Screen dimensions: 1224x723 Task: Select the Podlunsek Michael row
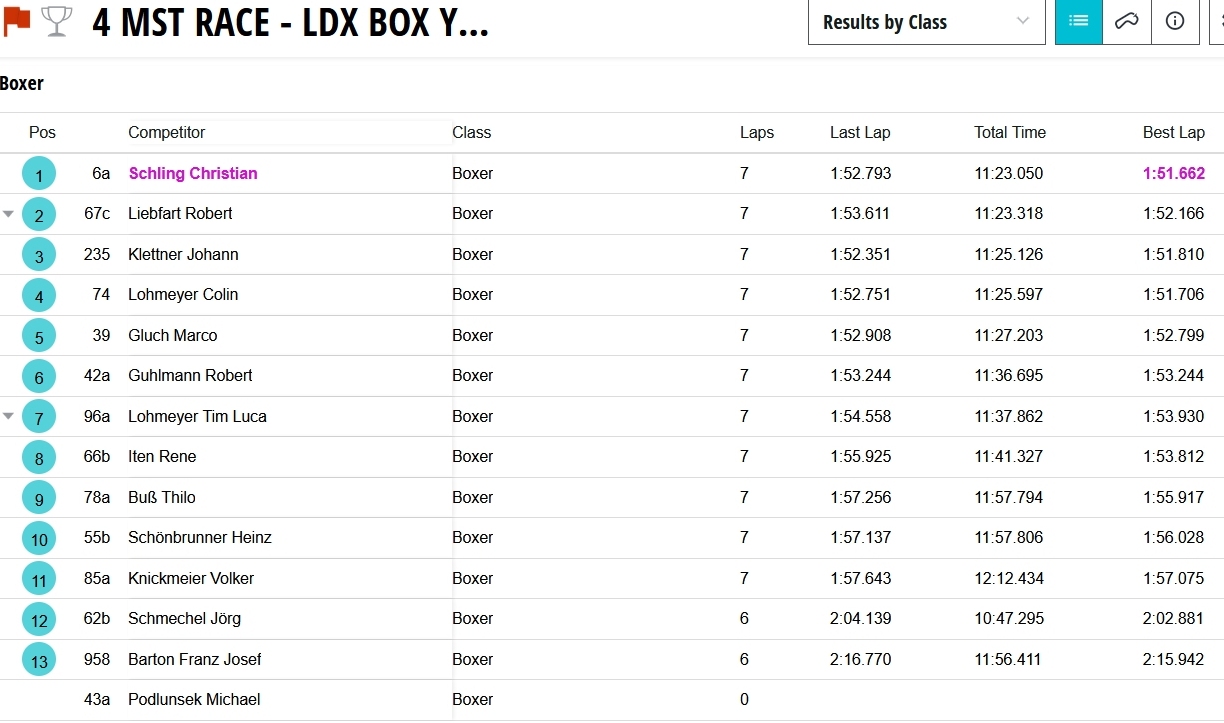click(194, 700)
